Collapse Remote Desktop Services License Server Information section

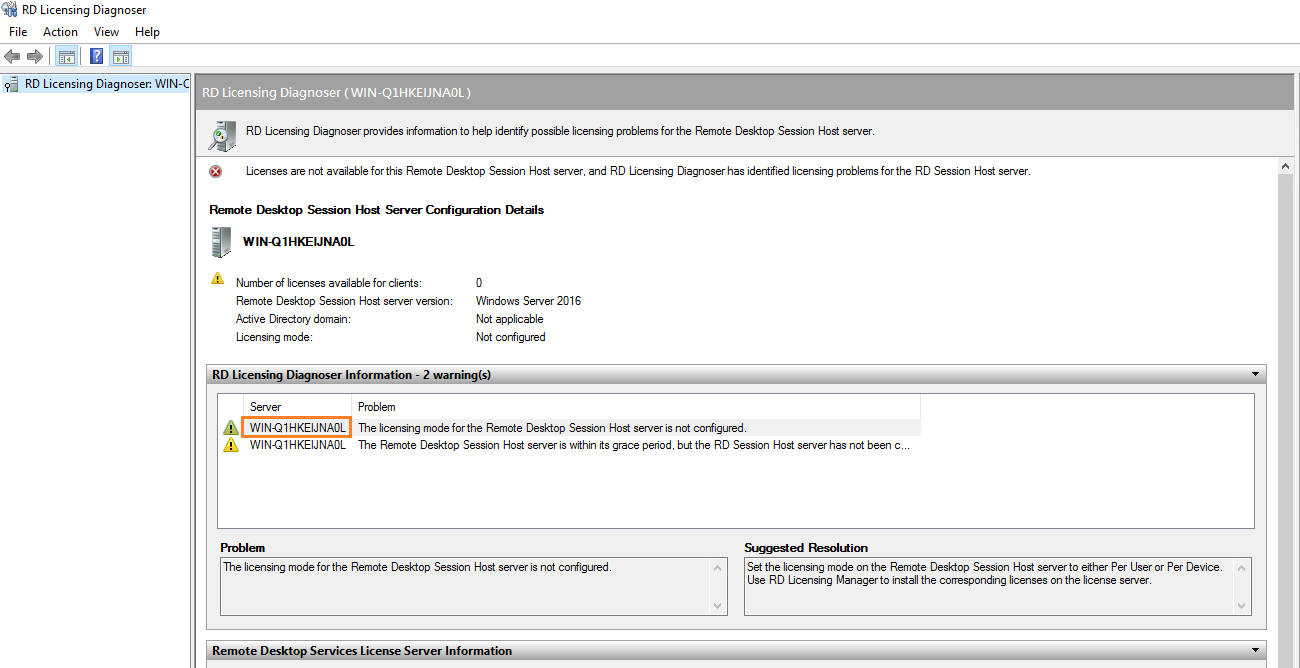pos(1255,651)
